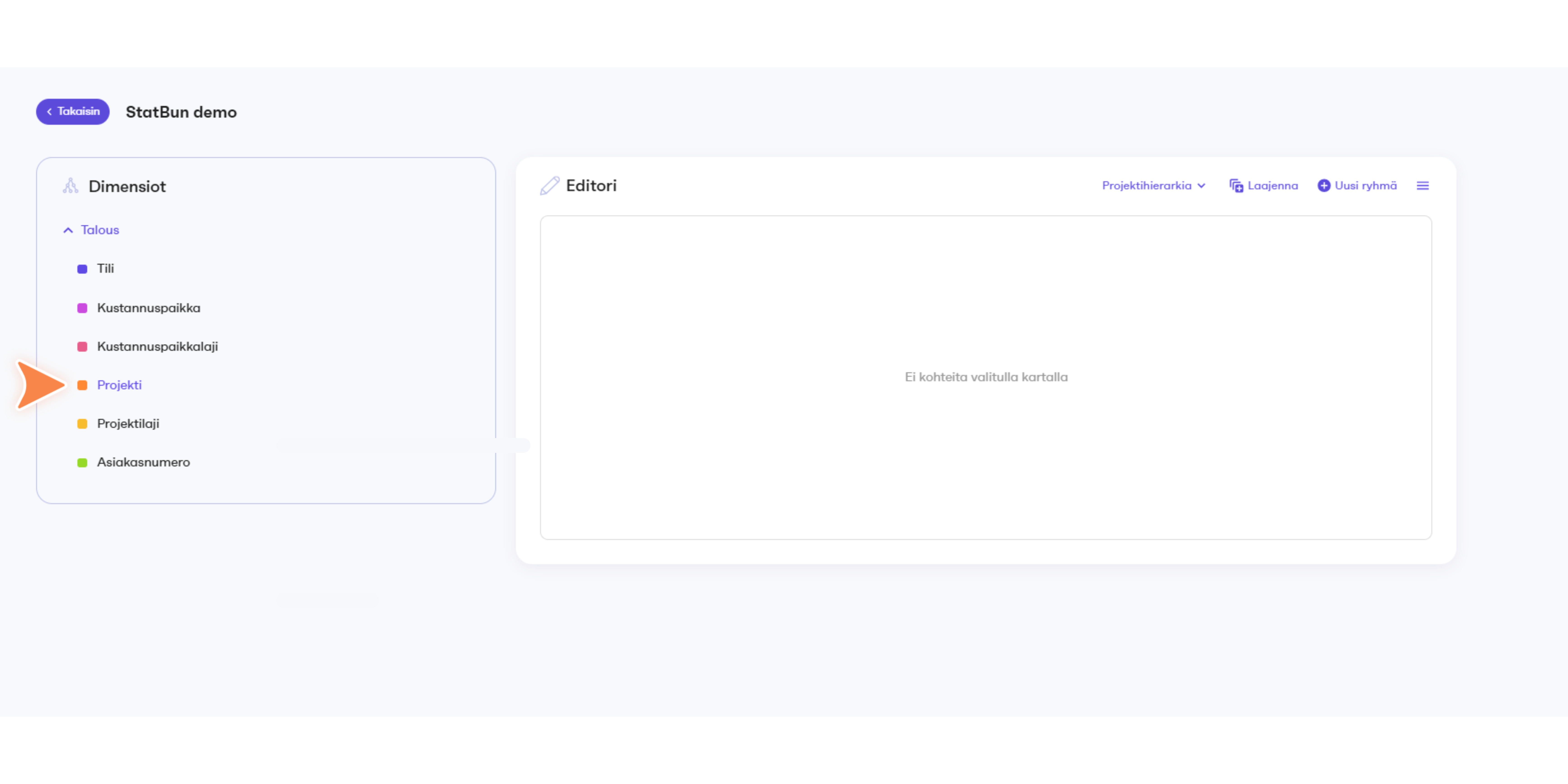The width and height of the screenshot is (1568, 784).
Task: Click the pink Kustannuspaikkalaji color swatch
Action: click(82, 347)
